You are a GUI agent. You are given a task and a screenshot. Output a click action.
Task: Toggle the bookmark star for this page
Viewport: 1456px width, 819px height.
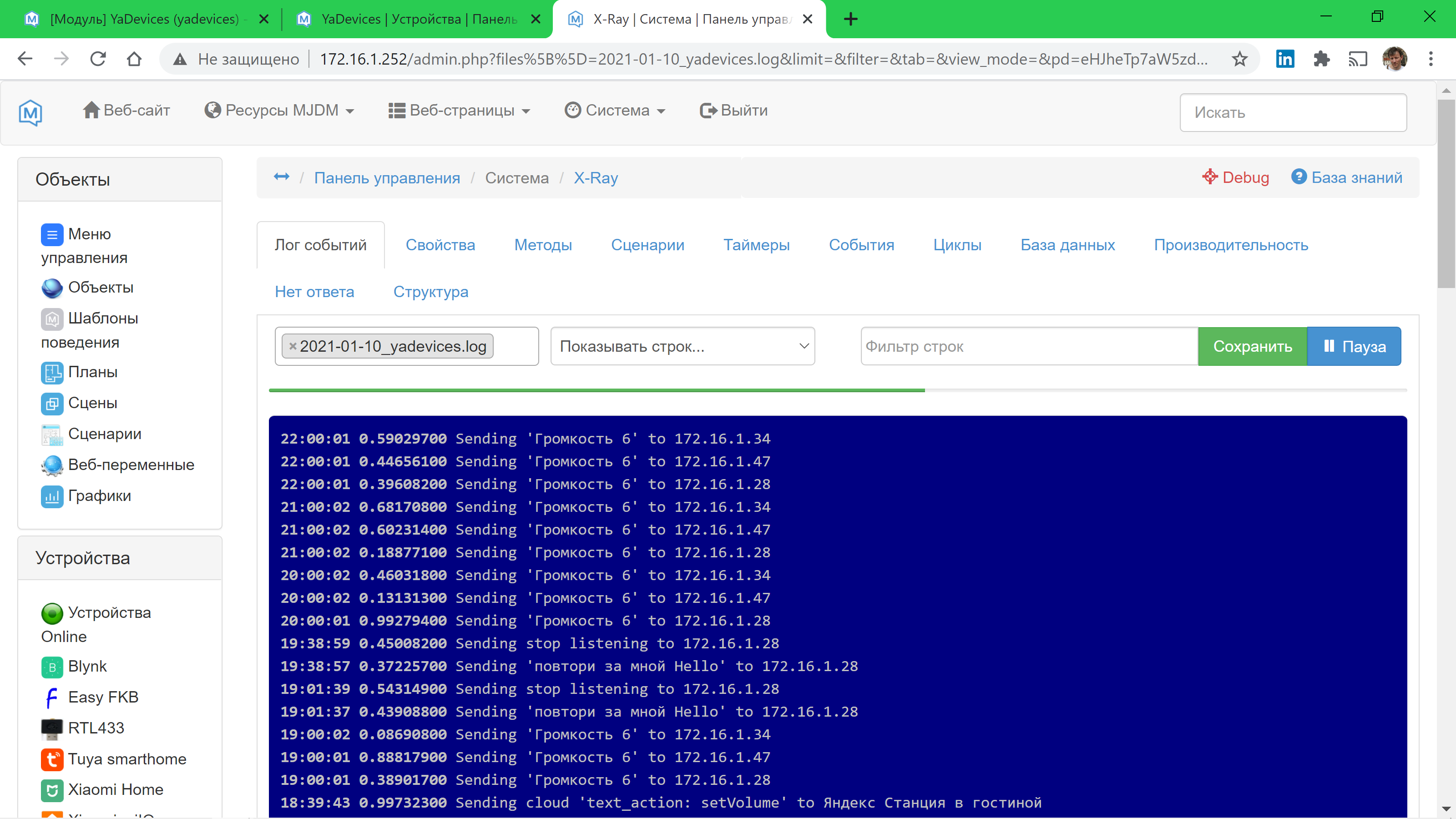(x=1239, y=58)
